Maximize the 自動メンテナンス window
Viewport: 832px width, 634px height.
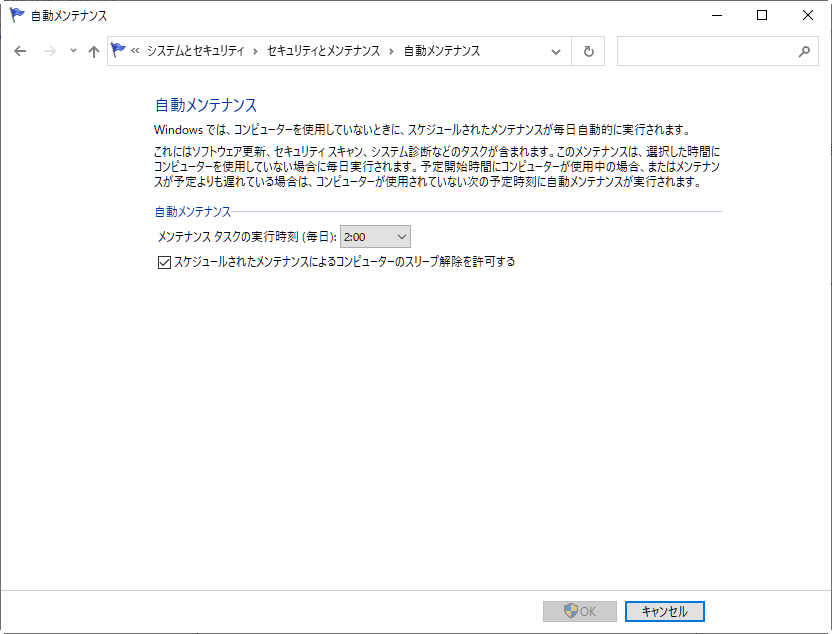point(762,15)
